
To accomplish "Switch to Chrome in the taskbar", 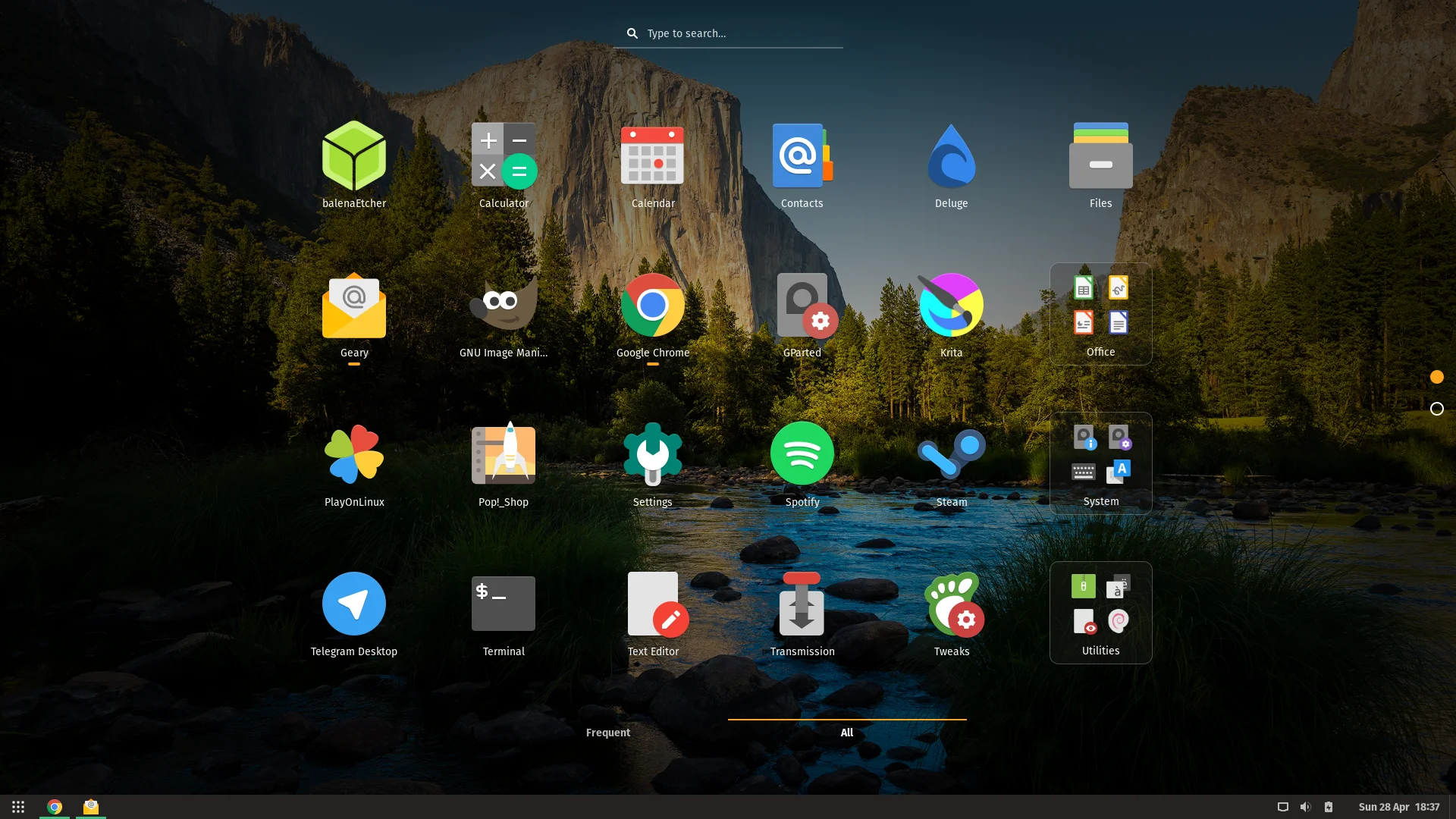I will pyautogui.click(x=55, y=807).
